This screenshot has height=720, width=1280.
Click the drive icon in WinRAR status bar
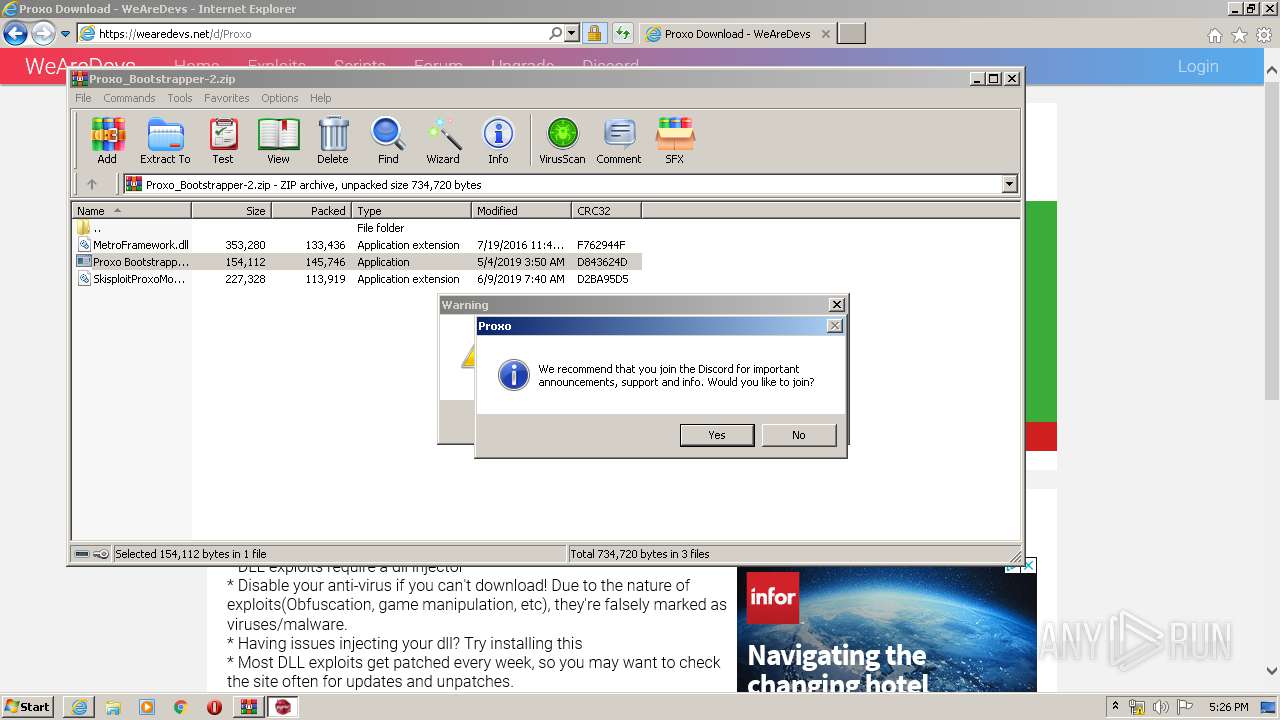[x=82, y=553]
